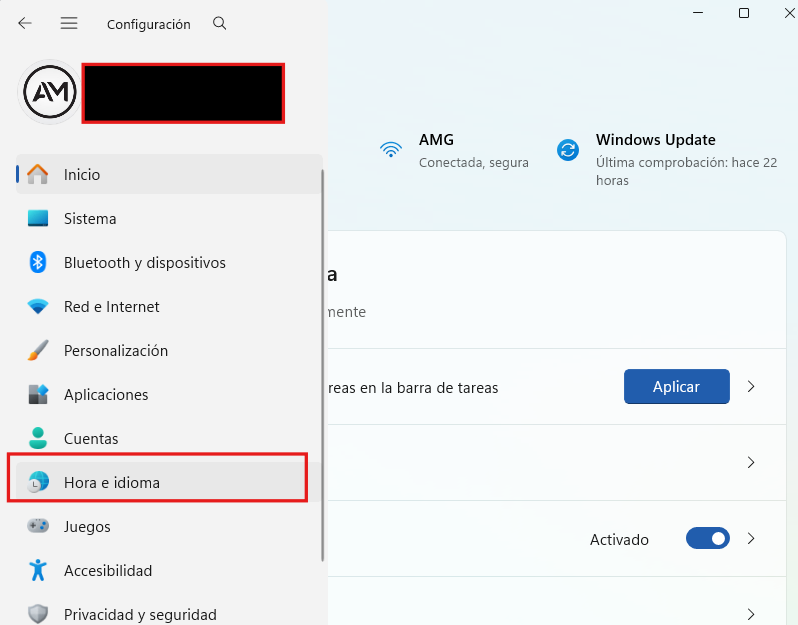Open Windows Update status link
This screenshot has height=625, width=798.
[667, 159]
